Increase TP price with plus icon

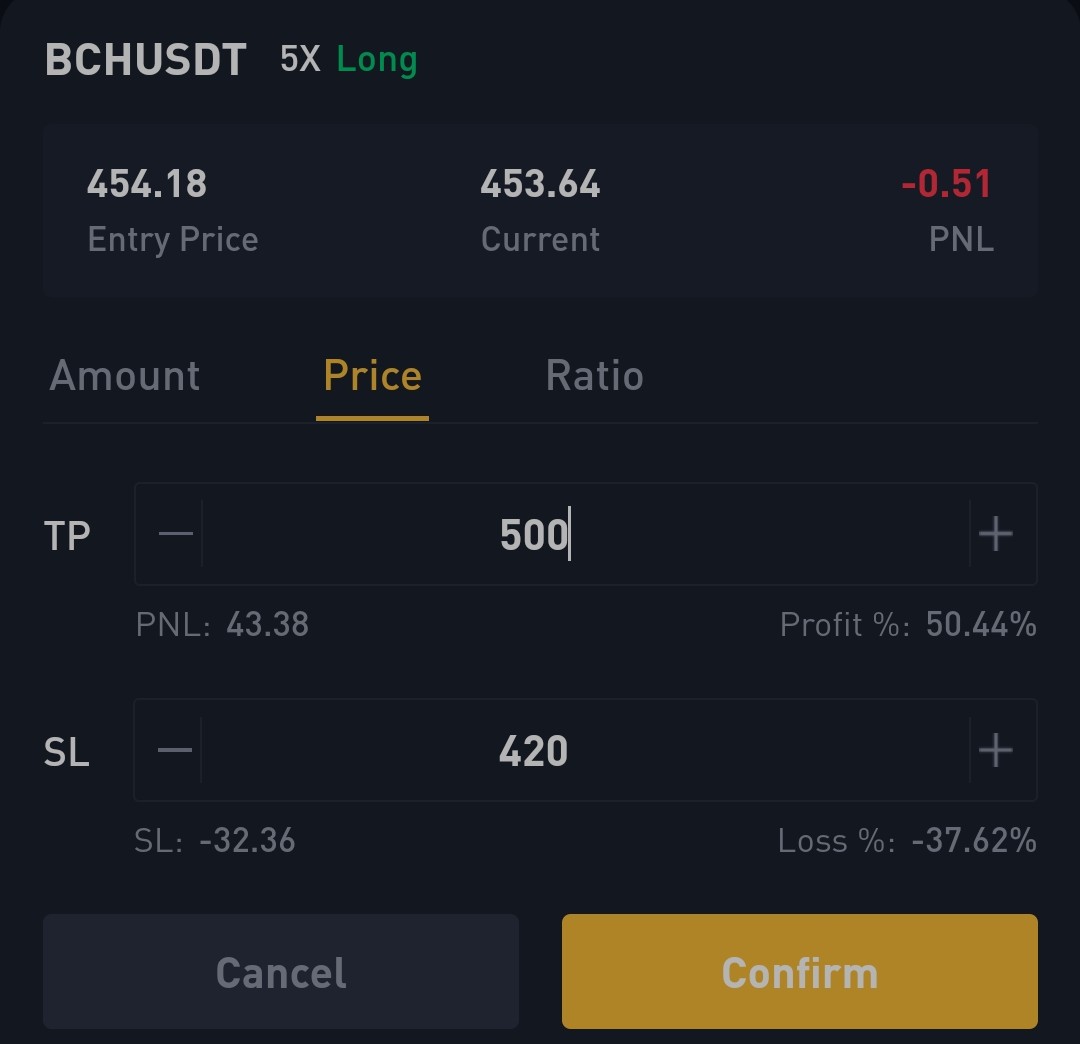click(995, 534)
